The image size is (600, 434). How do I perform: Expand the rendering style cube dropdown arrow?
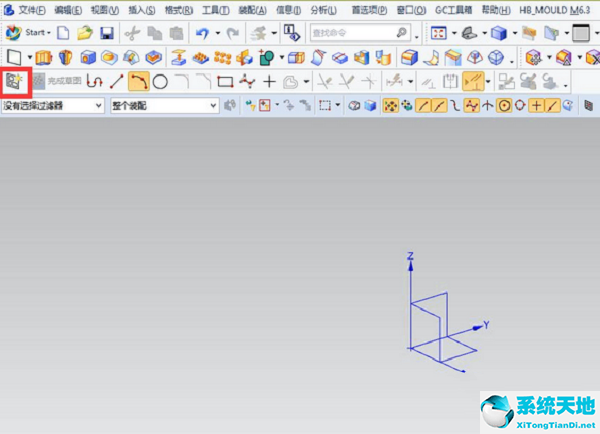click(x=515, y=33)
